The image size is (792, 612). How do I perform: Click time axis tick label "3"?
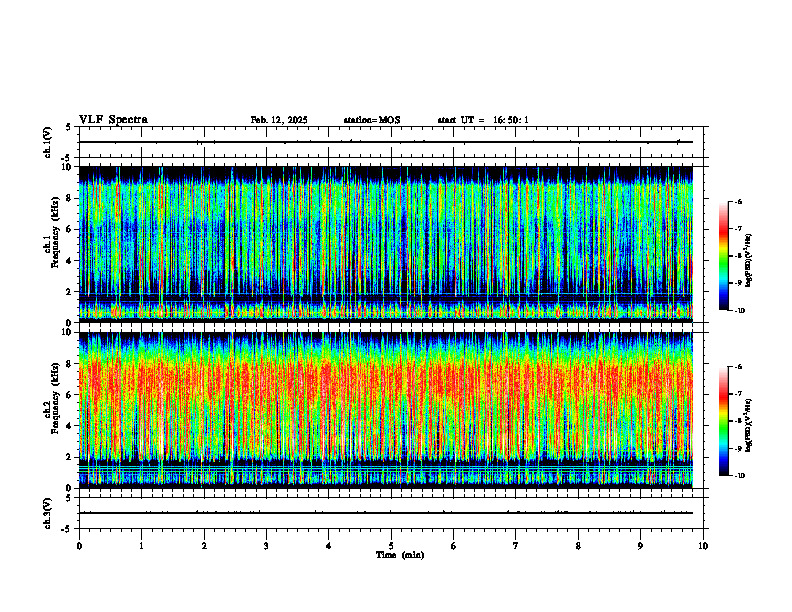[266, 546]
